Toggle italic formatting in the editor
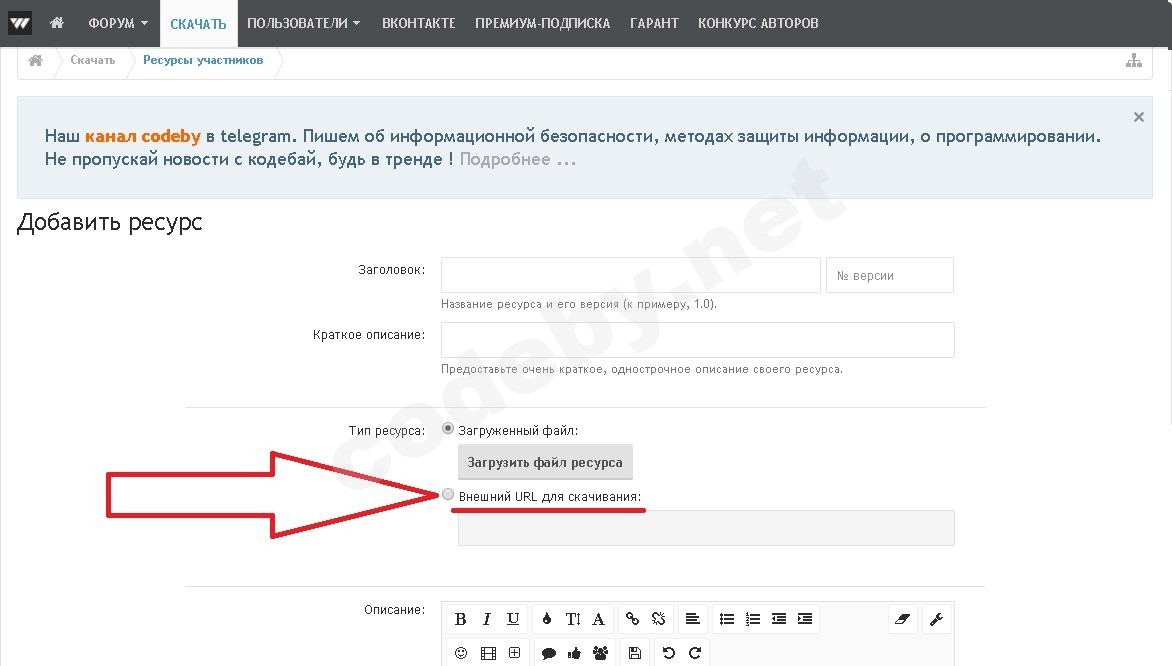 click(487, 619)
